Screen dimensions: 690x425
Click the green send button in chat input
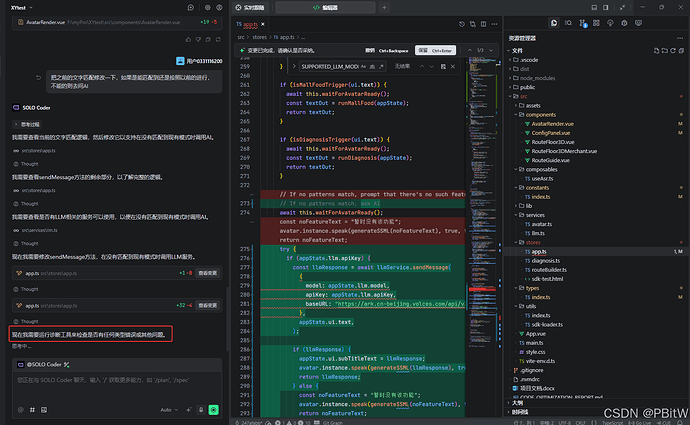point(213,409)
